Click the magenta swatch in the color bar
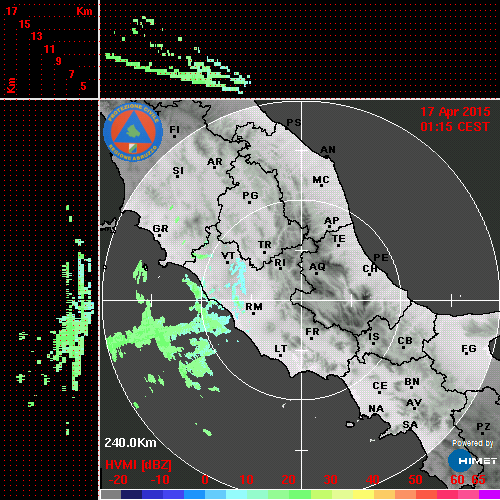This screenshot has width=500, height=500. (490, 494)
